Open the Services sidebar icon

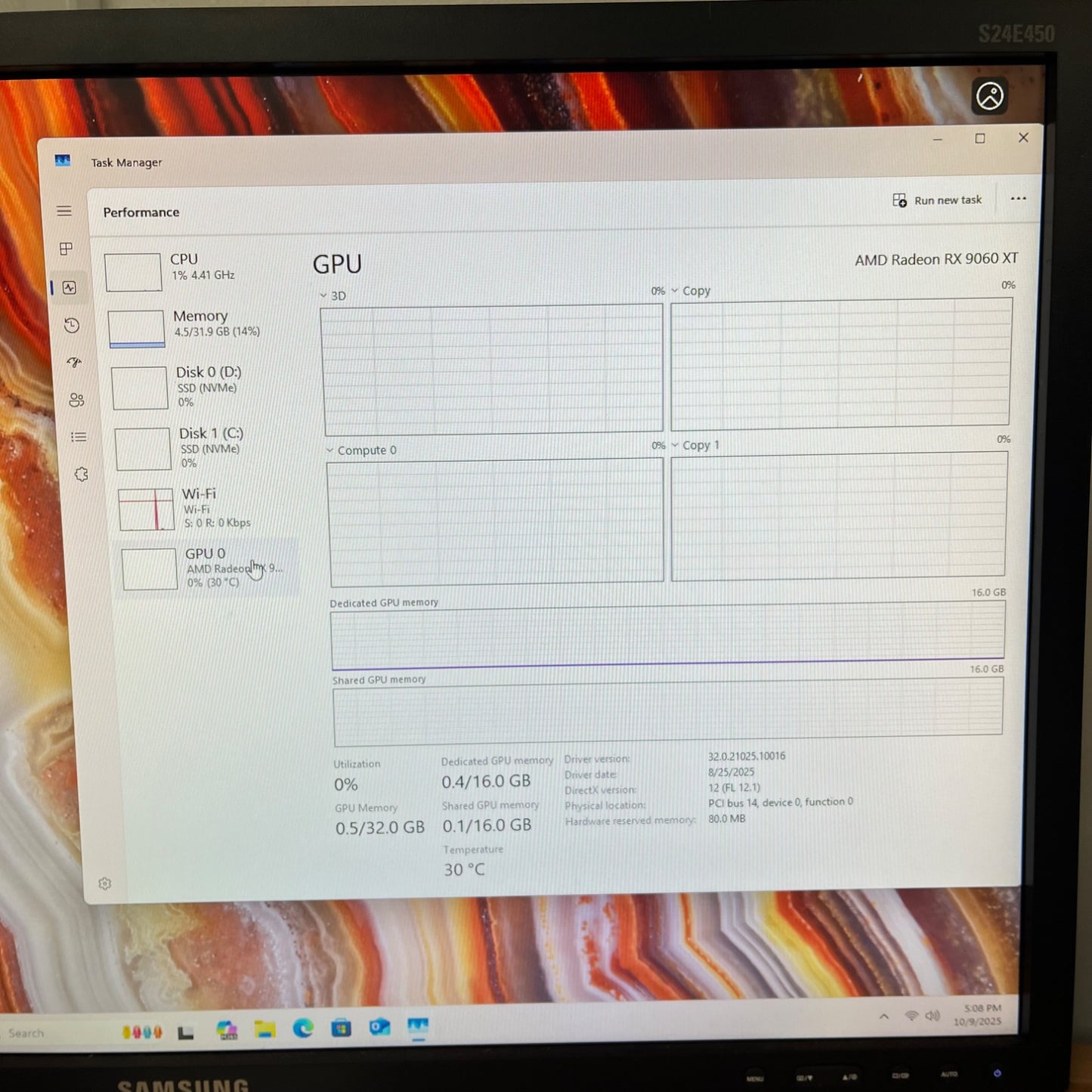pyautogui.click(x=81, y=474)
